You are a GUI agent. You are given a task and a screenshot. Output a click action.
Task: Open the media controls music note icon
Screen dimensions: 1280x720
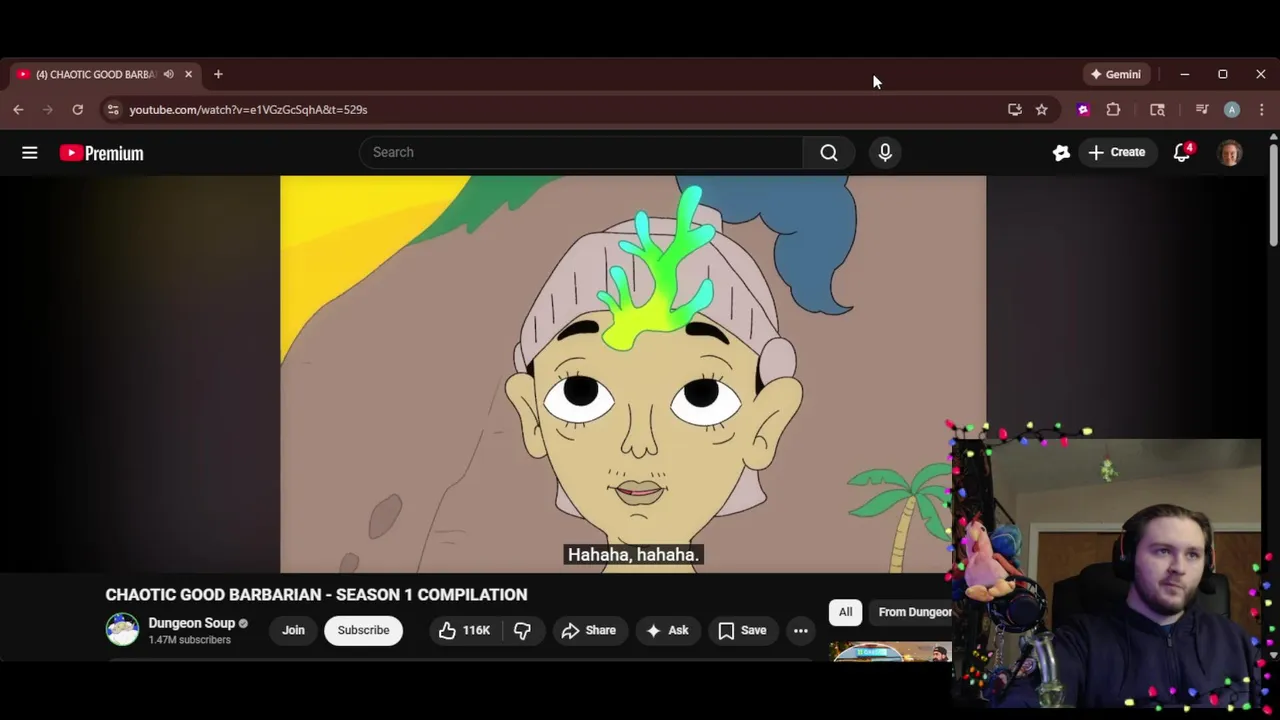coord(1202,110)
